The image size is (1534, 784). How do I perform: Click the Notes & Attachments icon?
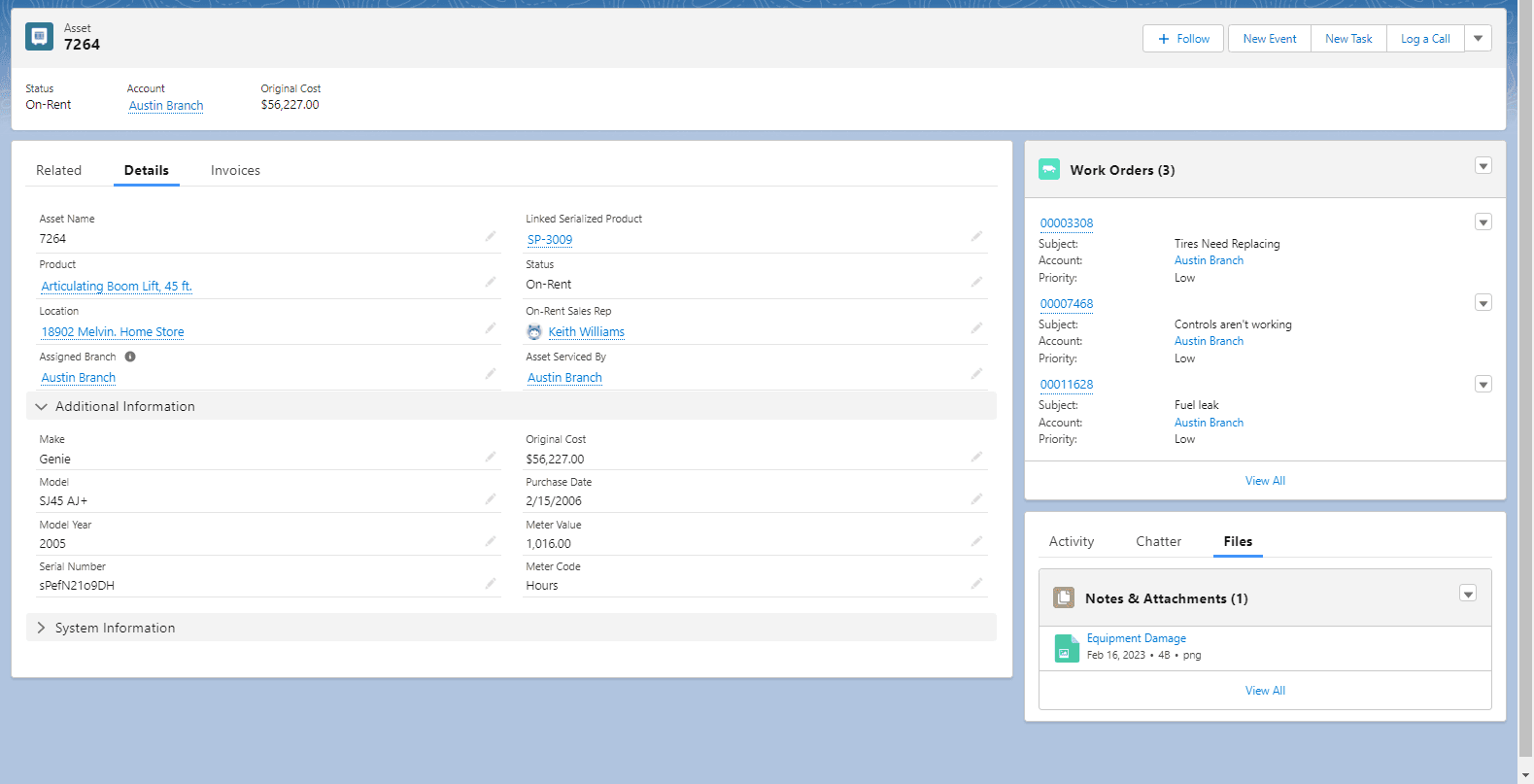click(x=1064, y=597)
